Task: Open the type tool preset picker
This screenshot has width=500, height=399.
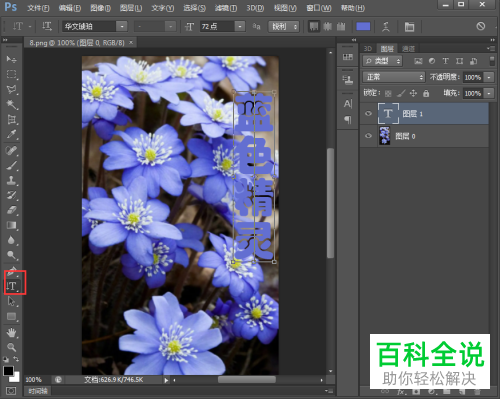Action: (21, 26)
